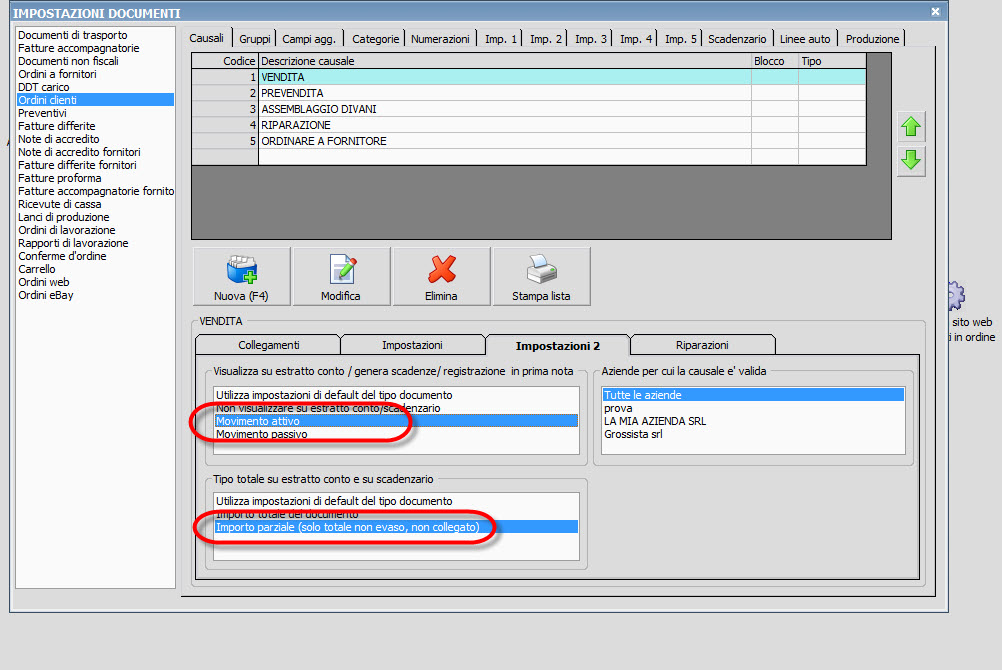Select Documenti di trasporto in document list

pyautogui.click(x=95, y=35)
